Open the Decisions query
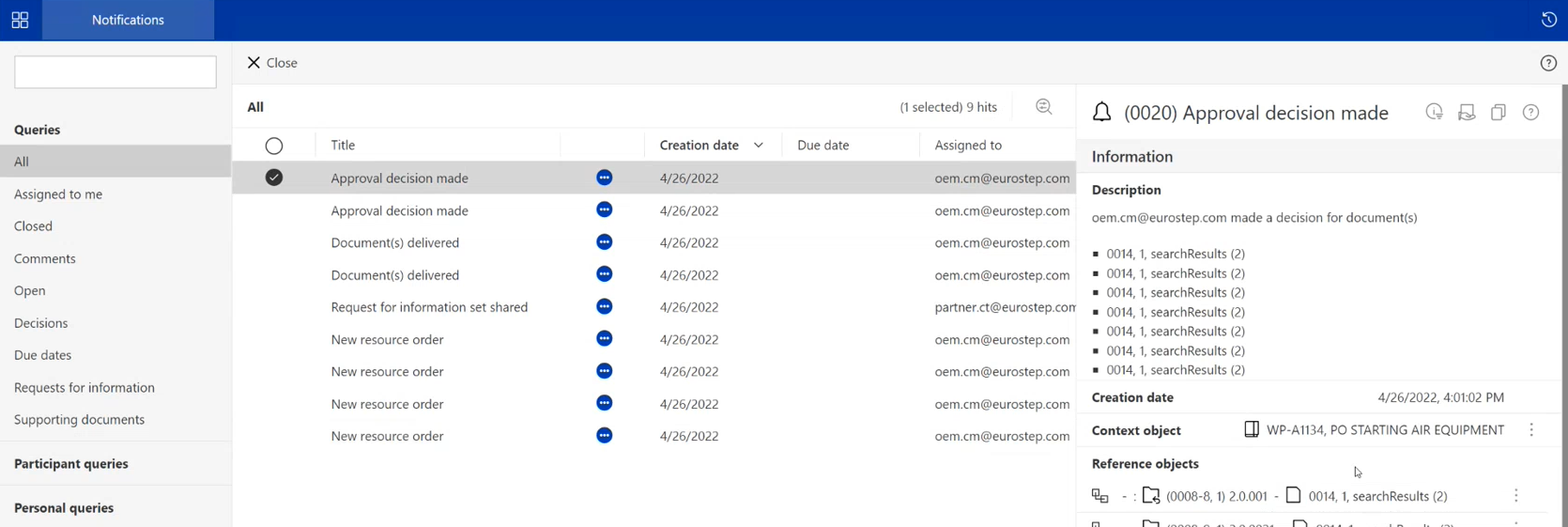Viewport: 1568px width, 527px height. pos(41,323)
